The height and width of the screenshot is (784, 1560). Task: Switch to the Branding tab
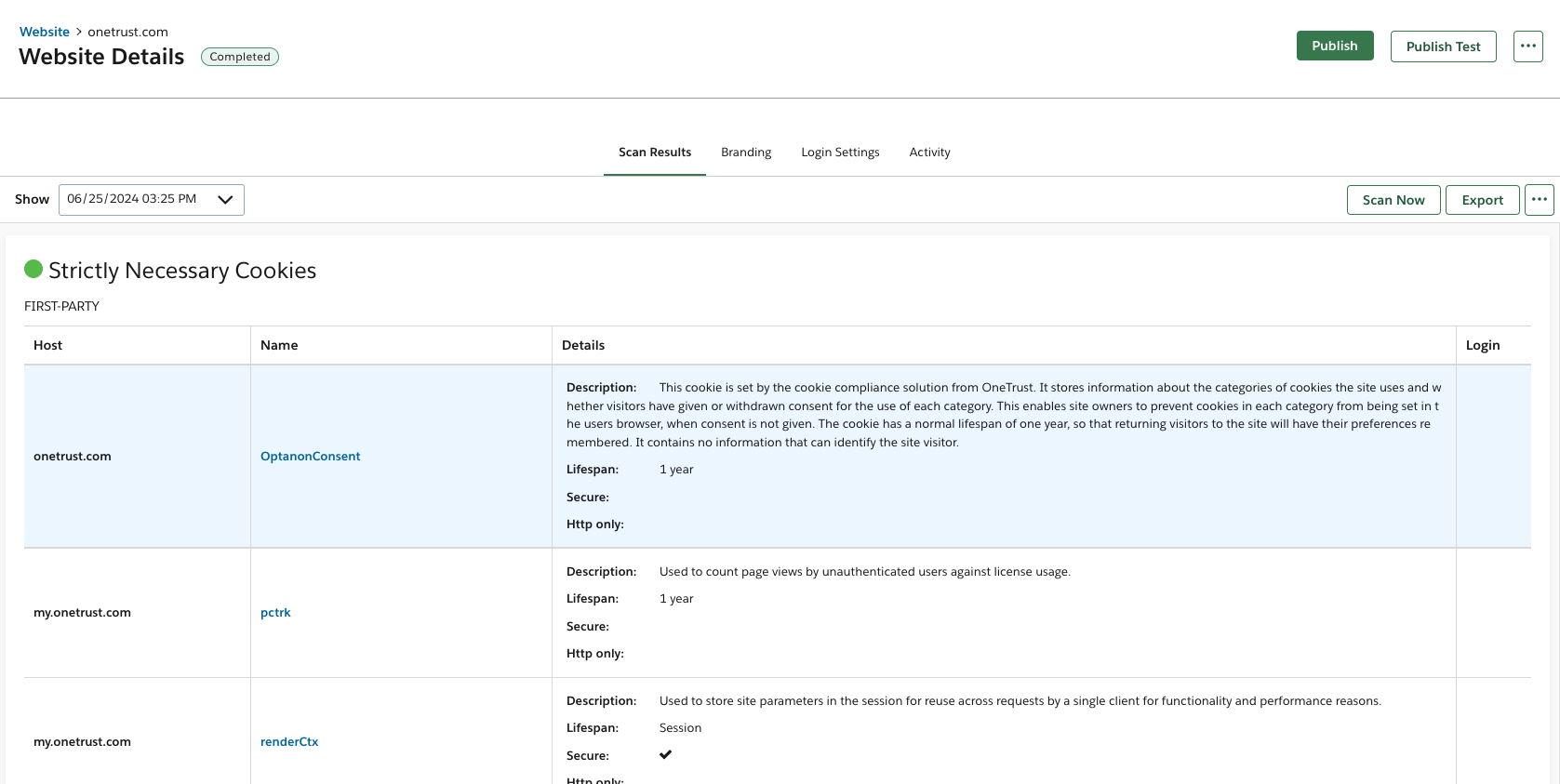[x=745, y=153]
